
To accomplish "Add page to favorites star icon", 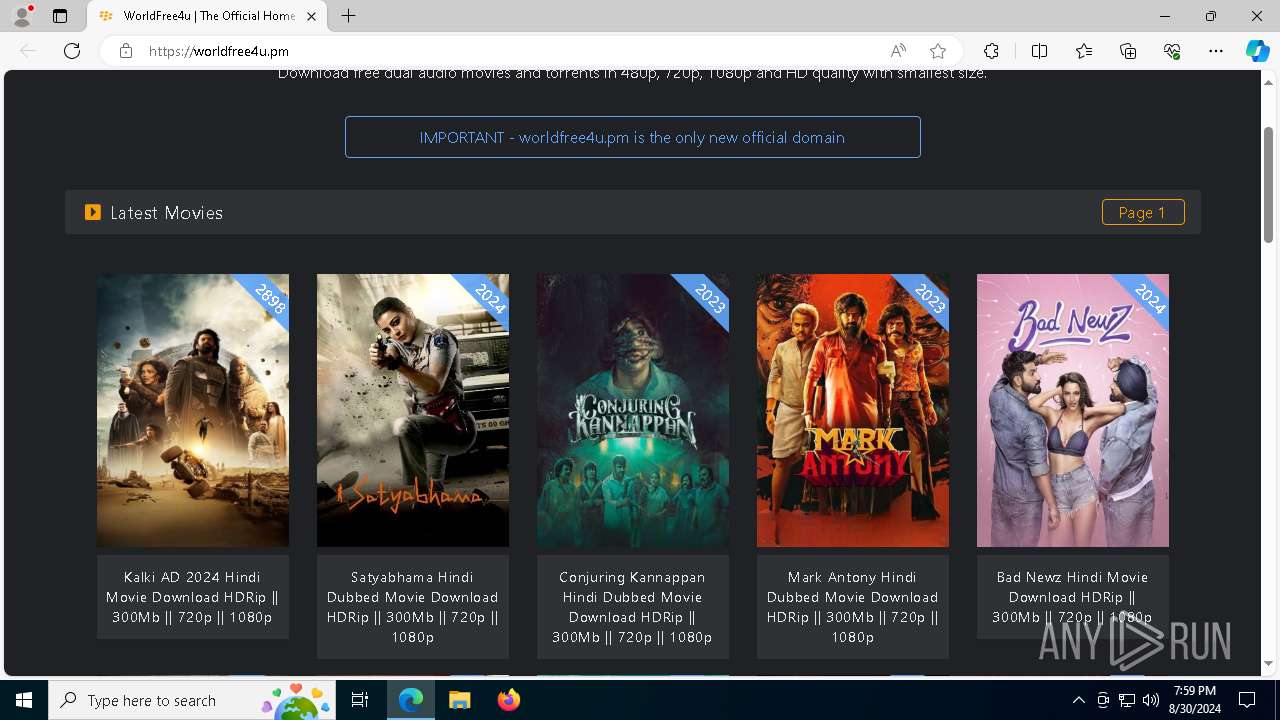I will click(937, 51).
